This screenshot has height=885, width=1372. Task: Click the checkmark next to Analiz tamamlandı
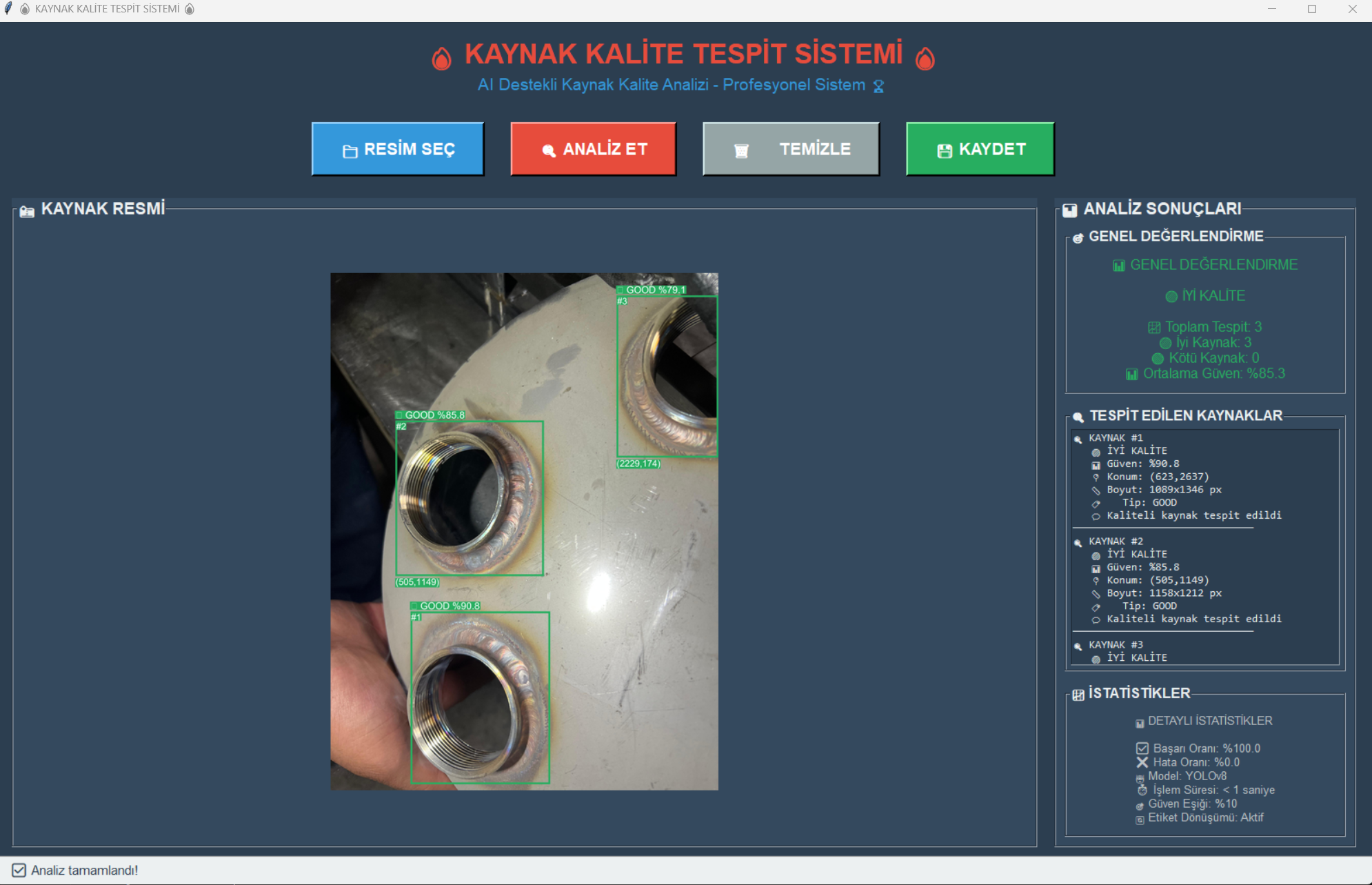(x=19, y=871)
